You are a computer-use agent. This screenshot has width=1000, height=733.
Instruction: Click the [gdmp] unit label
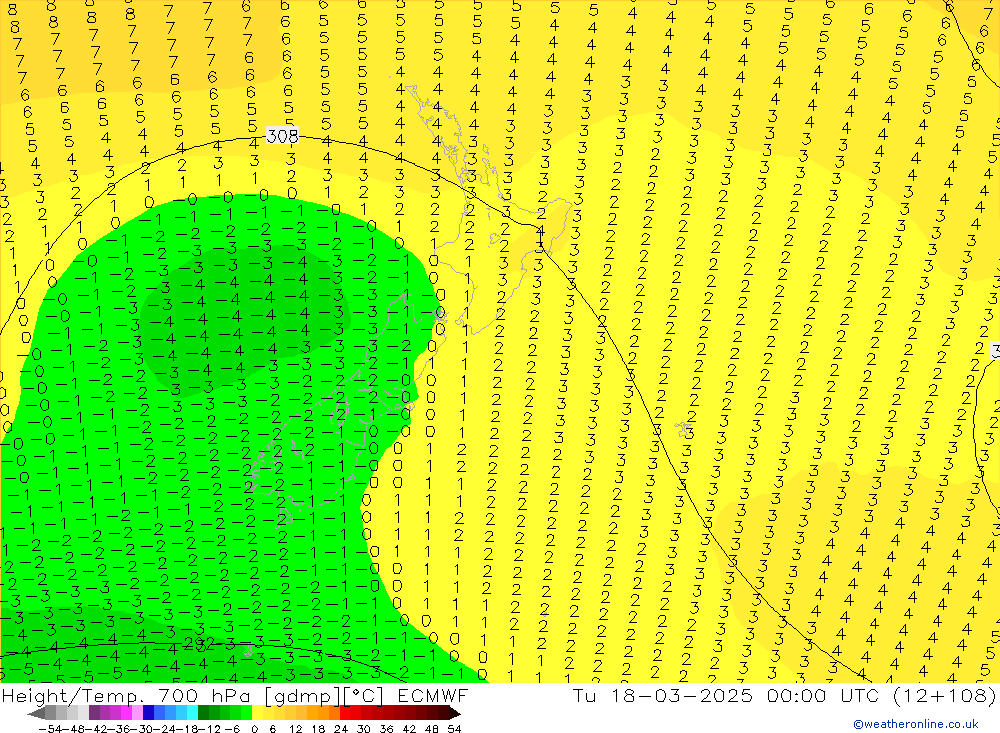(x=303, y=696)
